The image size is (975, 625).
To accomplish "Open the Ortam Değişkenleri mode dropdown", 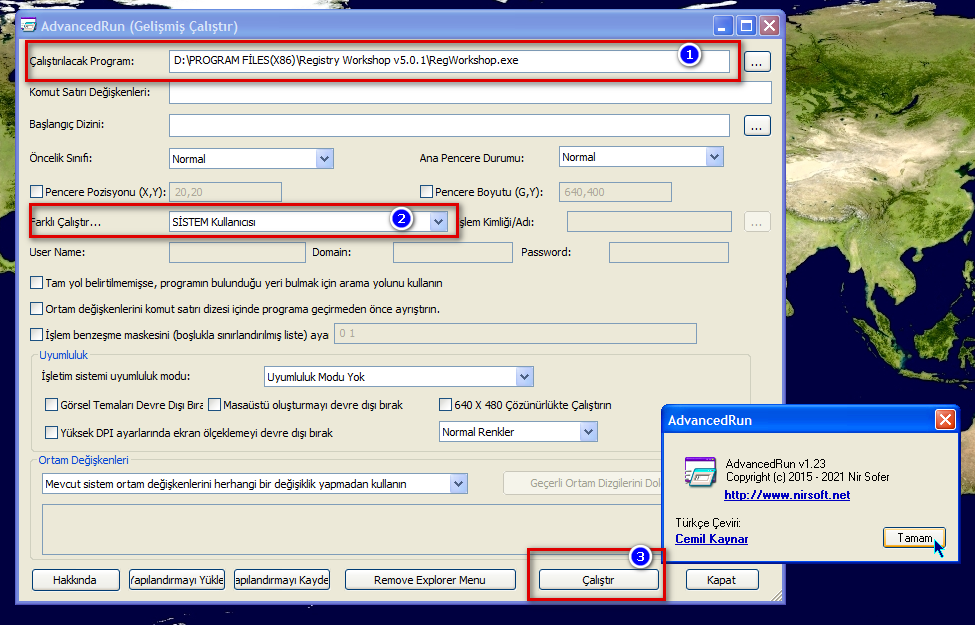I will 458,483.
